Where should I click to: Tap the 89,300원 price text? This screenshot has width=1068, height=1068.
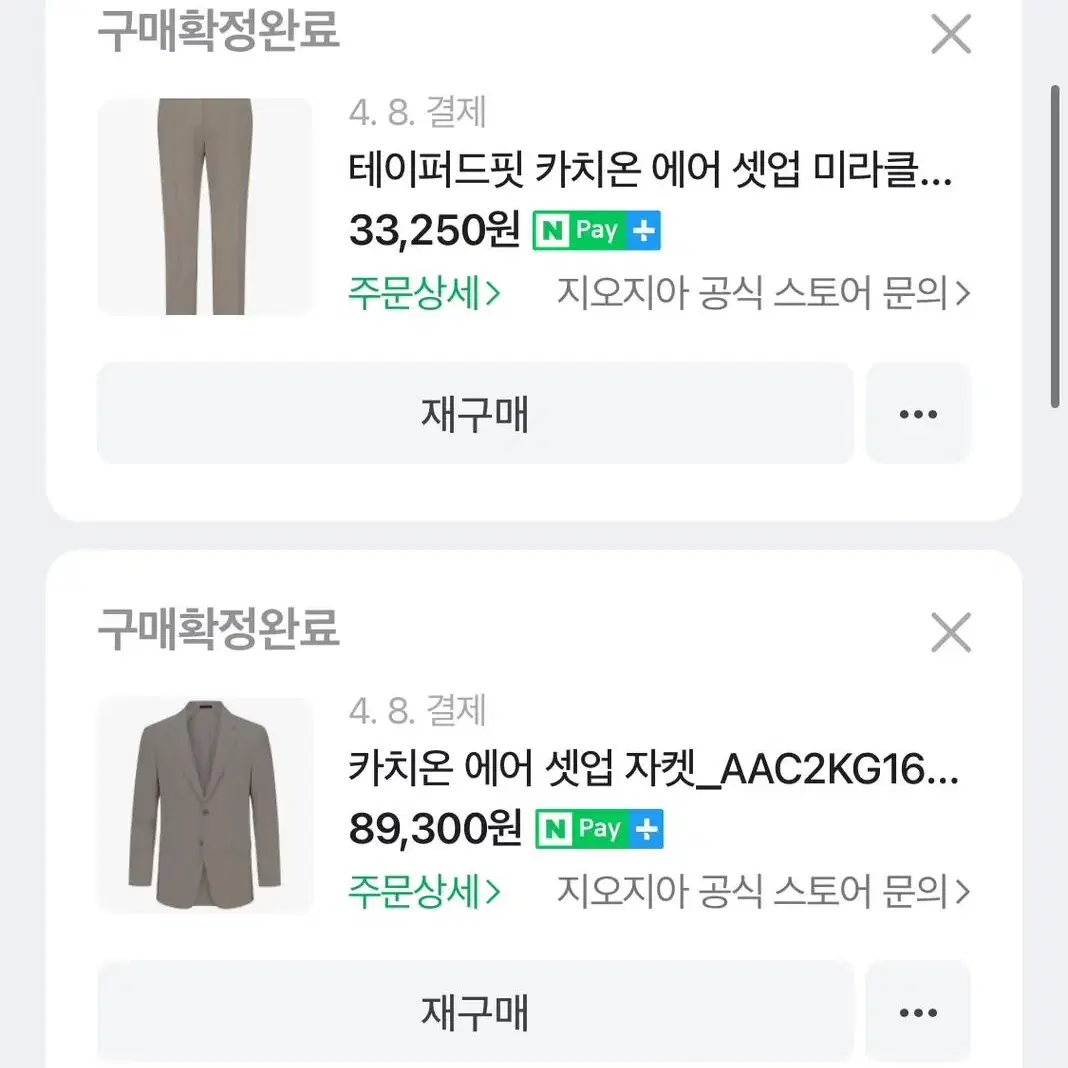click(436, 828)
